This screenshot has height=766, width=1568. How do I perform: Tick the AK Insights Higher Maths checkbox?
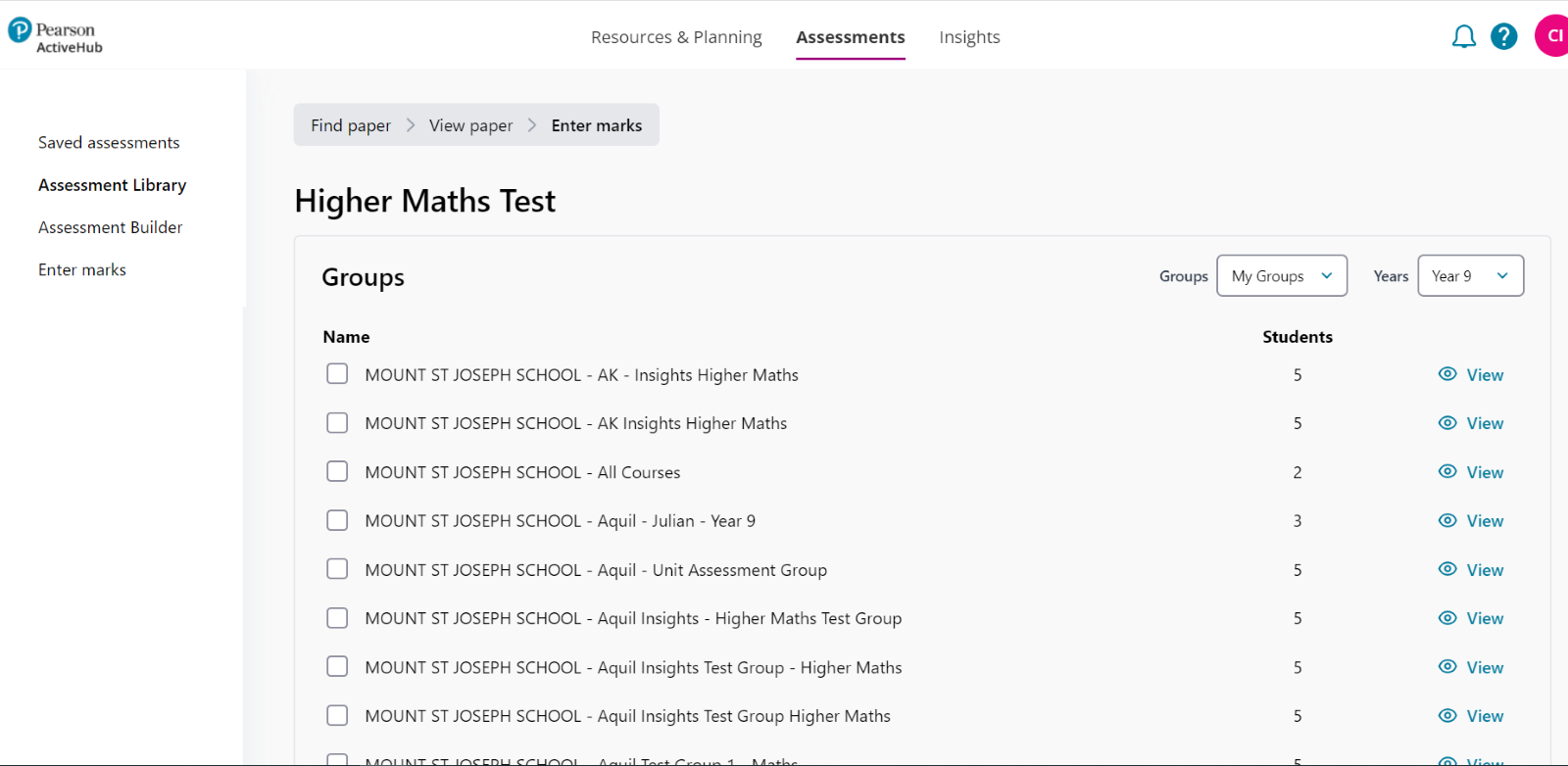337,423
